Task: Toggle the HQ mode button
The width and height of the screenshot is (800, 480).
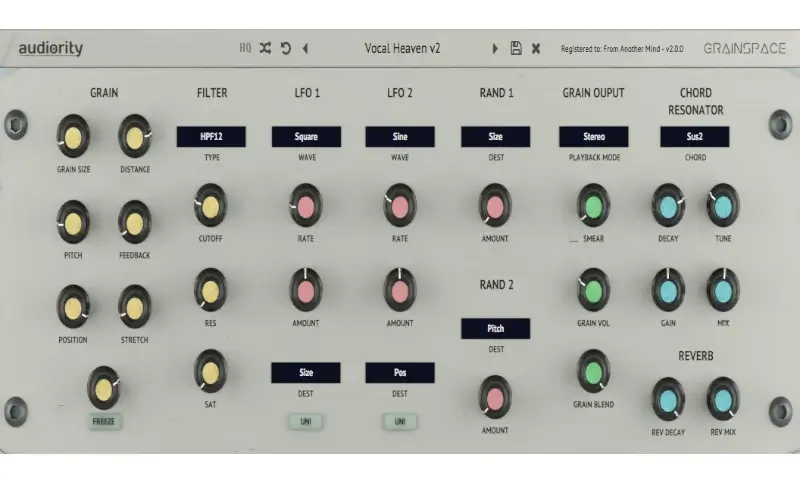Action: [x=245, y=48]
